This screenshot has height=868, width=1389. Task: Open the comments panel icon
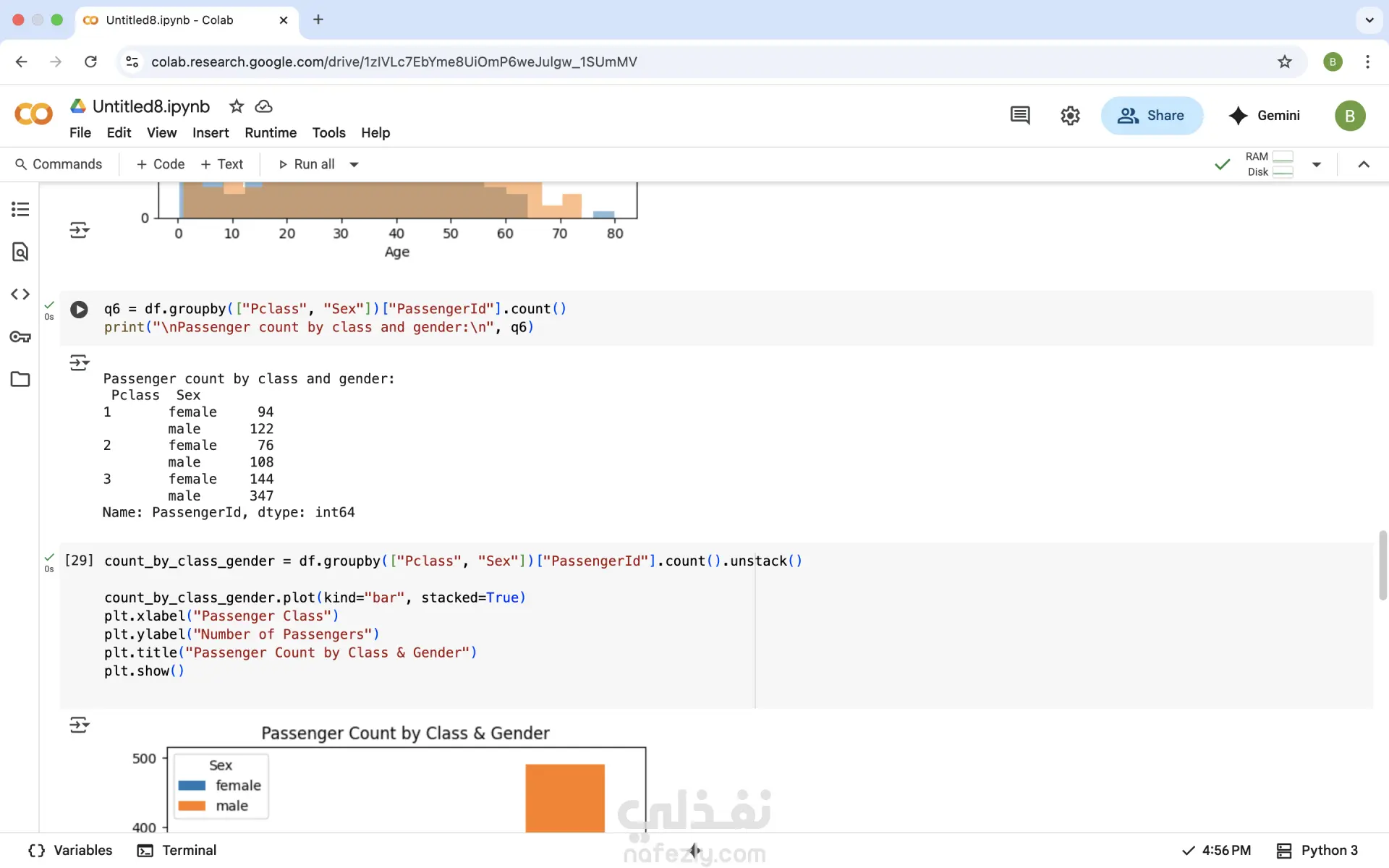pos(1020,116)
